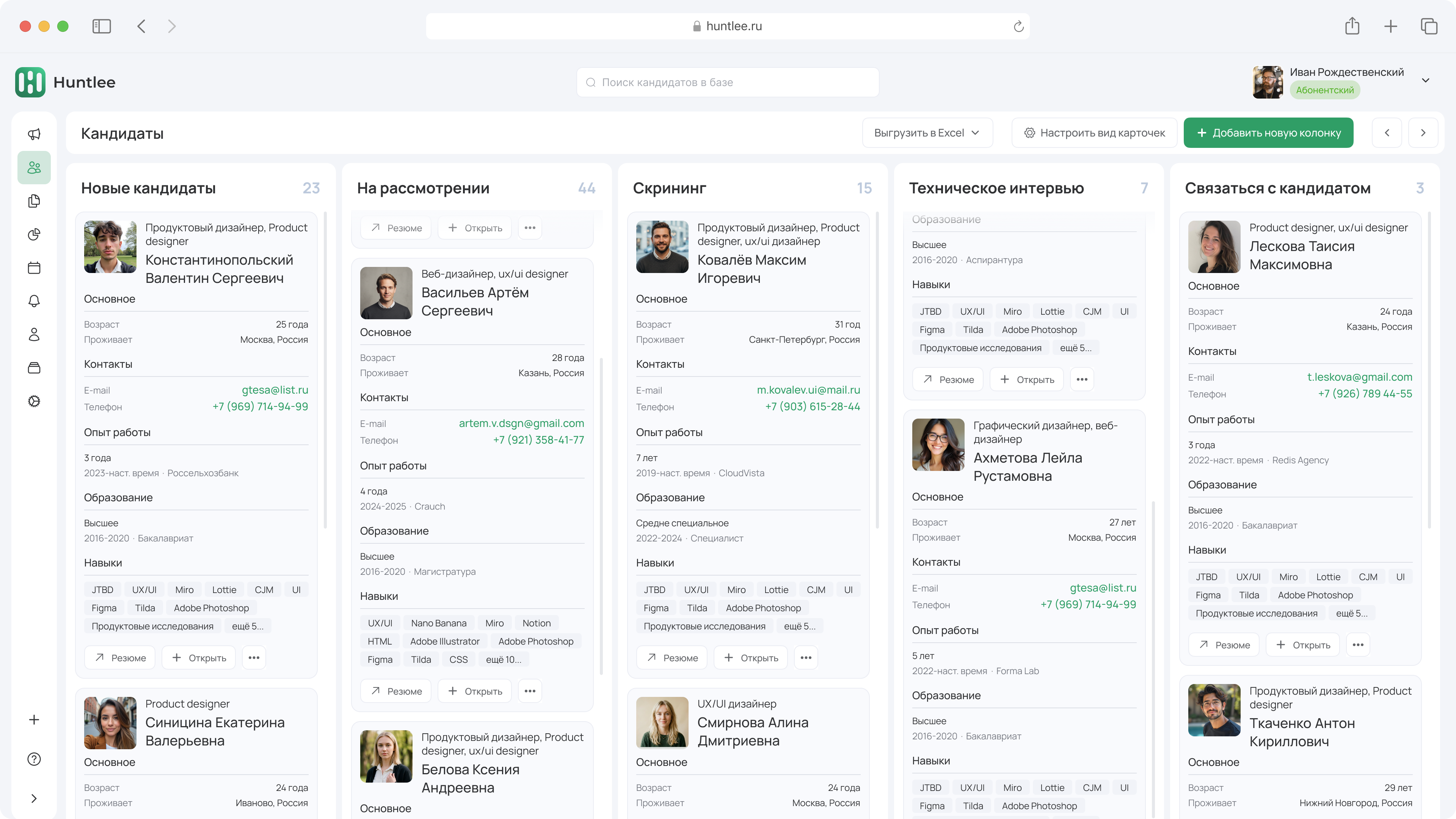The image size is (1456, 819).
Task: Click three-dots menu on Ковалёв Максим card
Action: [805, 657]
